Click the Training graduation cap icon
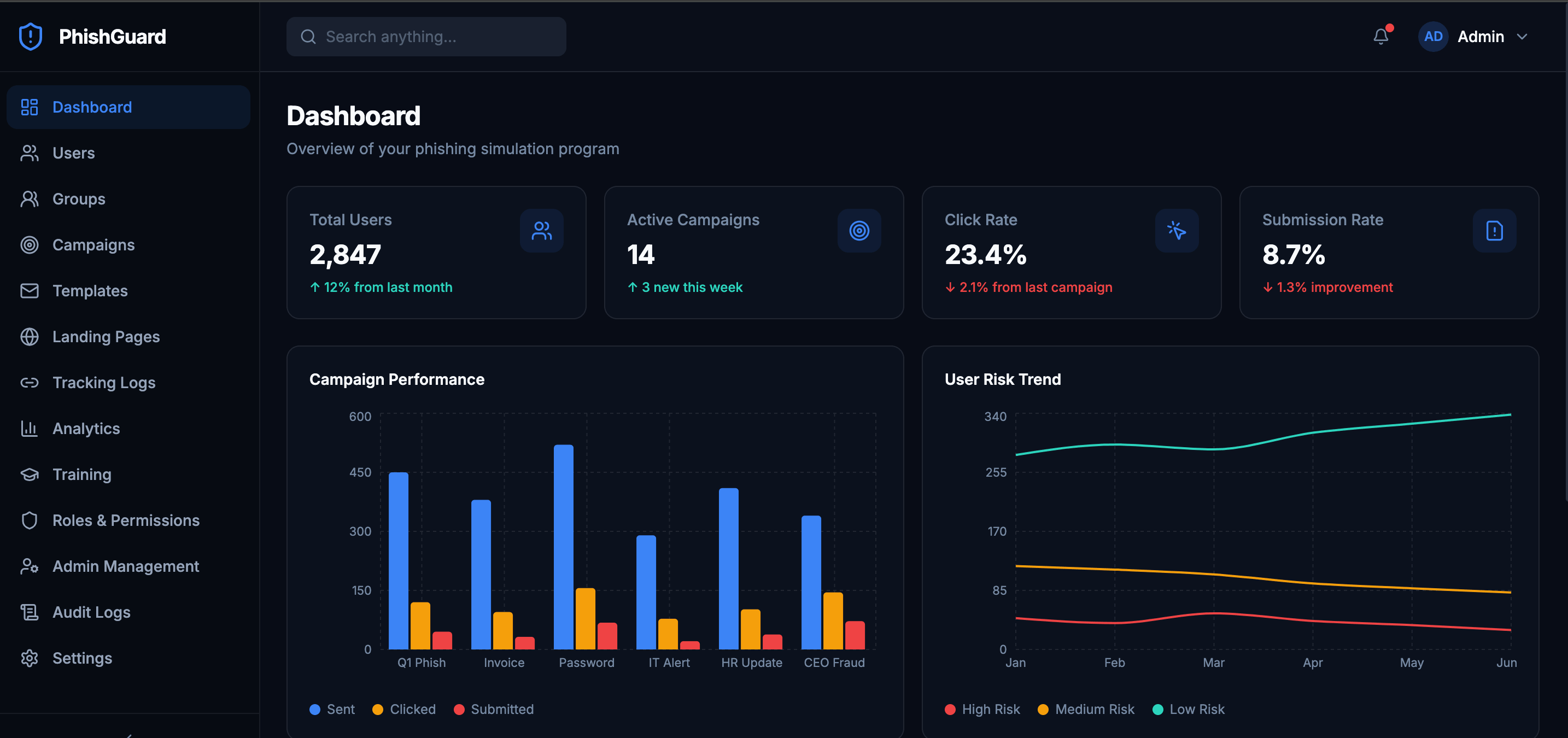 [x=29, y=475]
